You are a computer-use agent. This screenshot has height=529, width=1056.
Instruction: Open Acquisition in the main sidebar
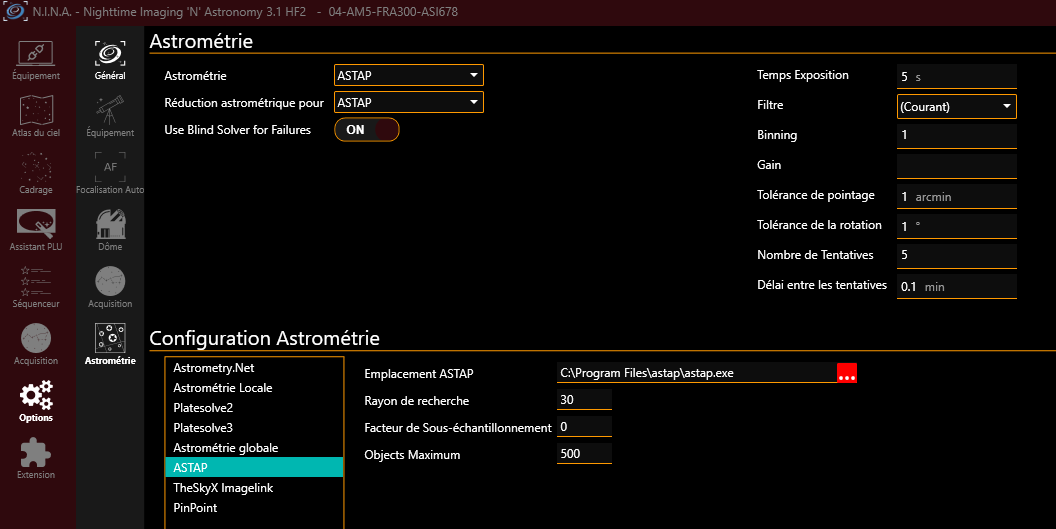point(36,344)
